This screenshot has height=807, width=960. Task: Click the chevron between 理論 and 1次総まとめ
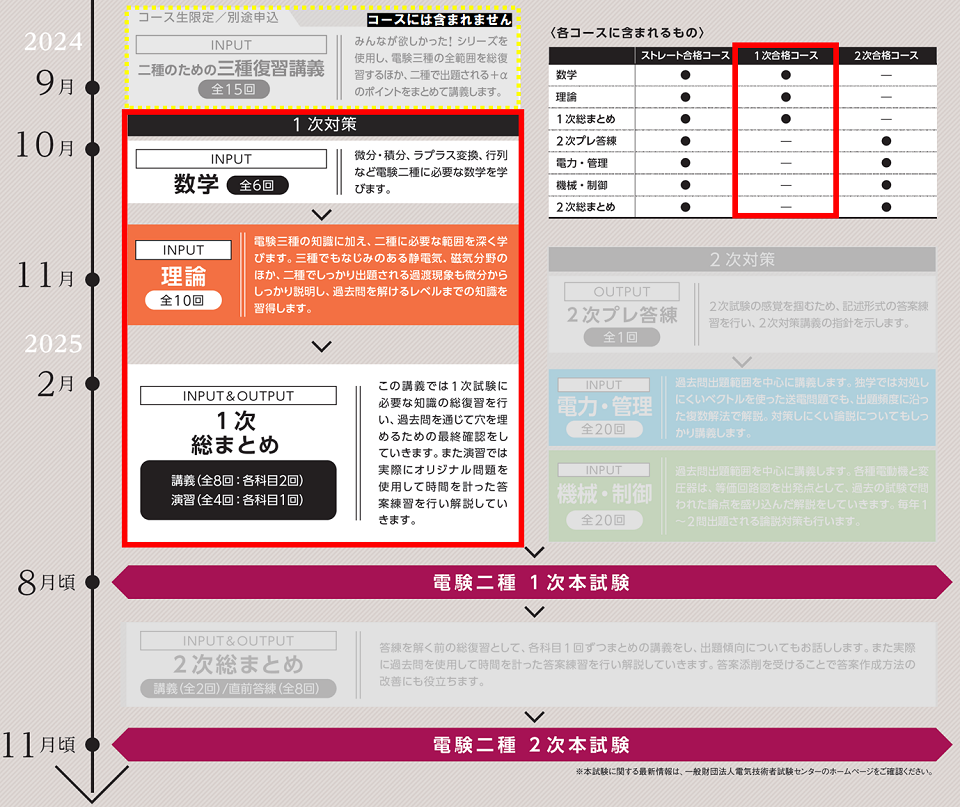pos(321,346)
